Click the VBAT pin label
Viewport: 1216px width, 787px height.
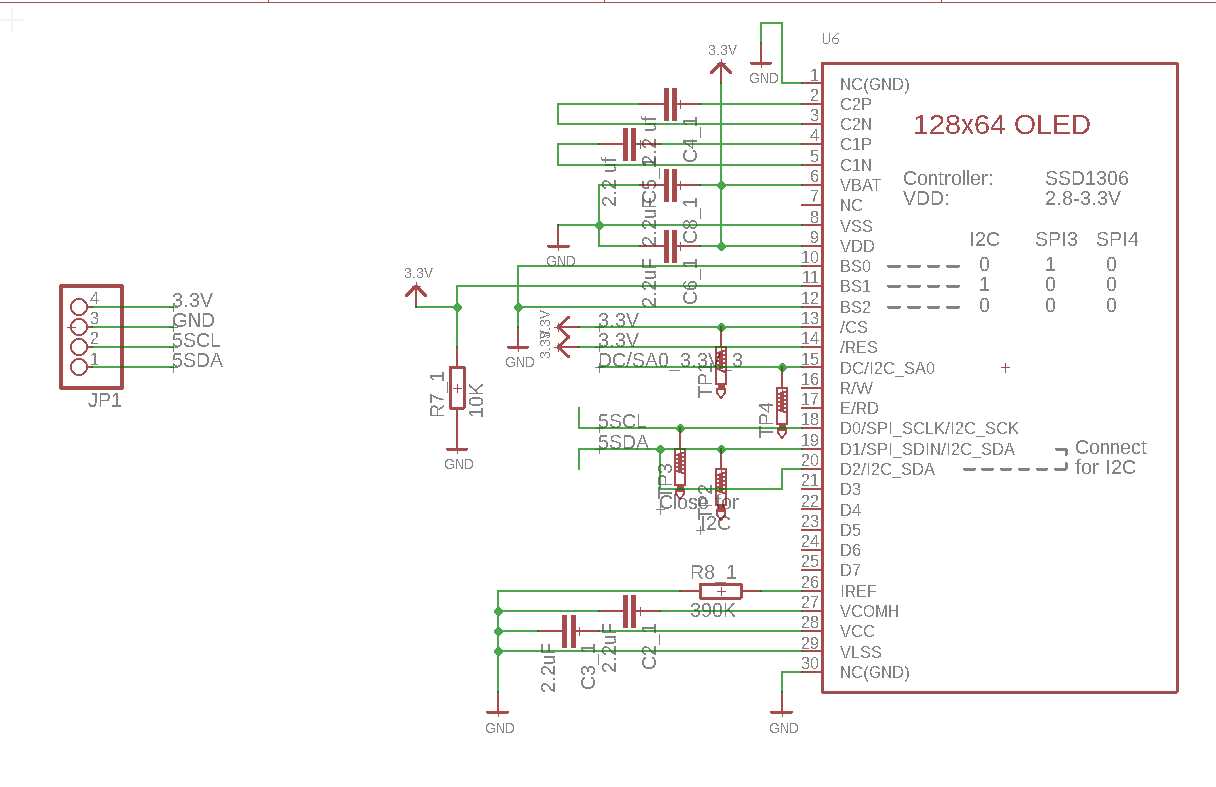click(861, 185)
